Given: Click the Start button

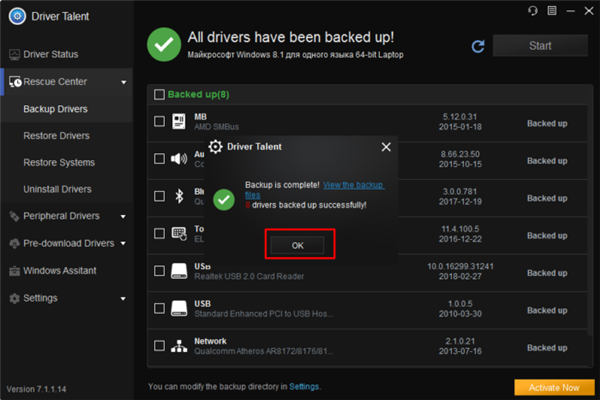Looking at the screenshot, I should point(540,46).
